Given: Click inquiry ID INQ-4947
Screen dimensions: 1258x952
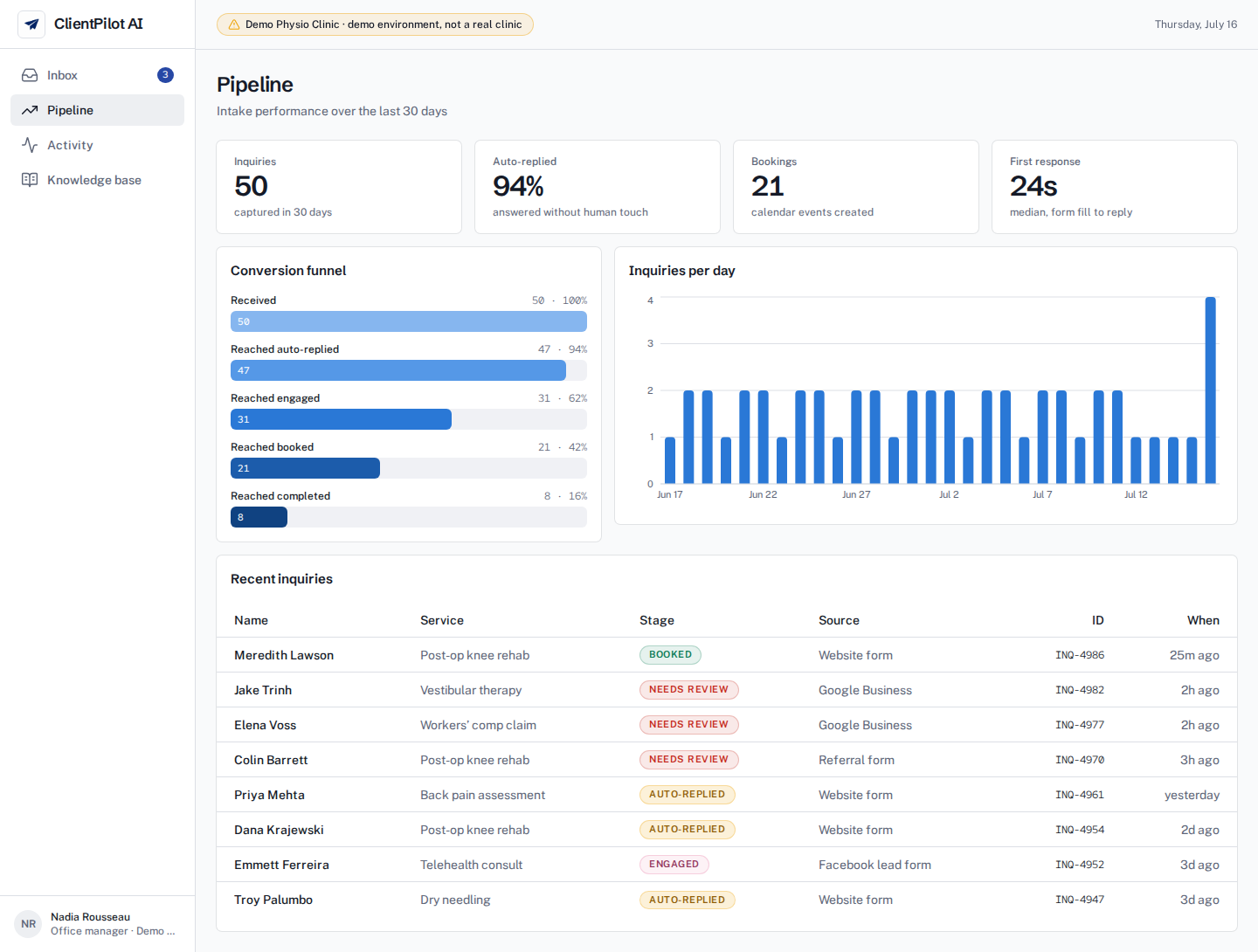Looking at the screenshot, I should [1080, 900].
